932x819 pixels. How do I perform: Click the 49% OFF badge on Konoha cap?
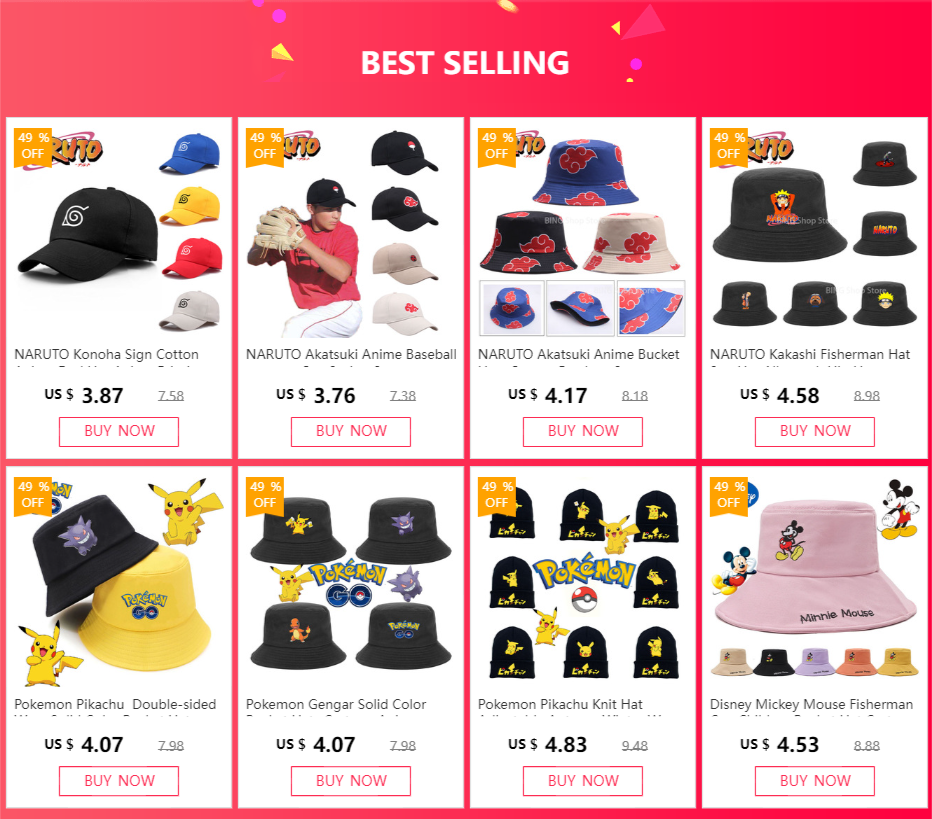pyautogui.click(x=33, y=146)
